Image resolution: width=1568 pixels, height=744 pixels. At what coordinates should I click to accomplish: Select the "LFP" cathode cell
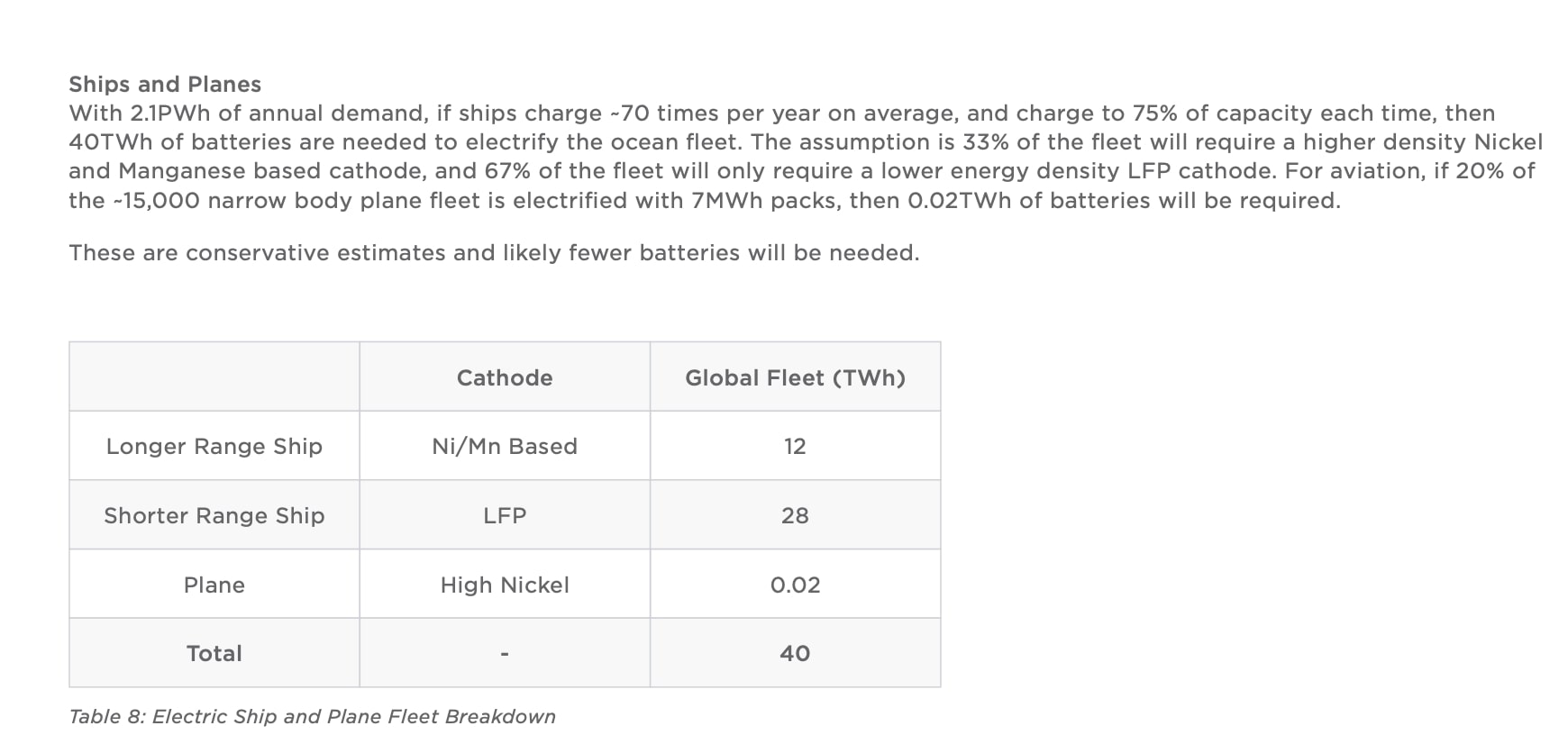(x=505, y=516)
